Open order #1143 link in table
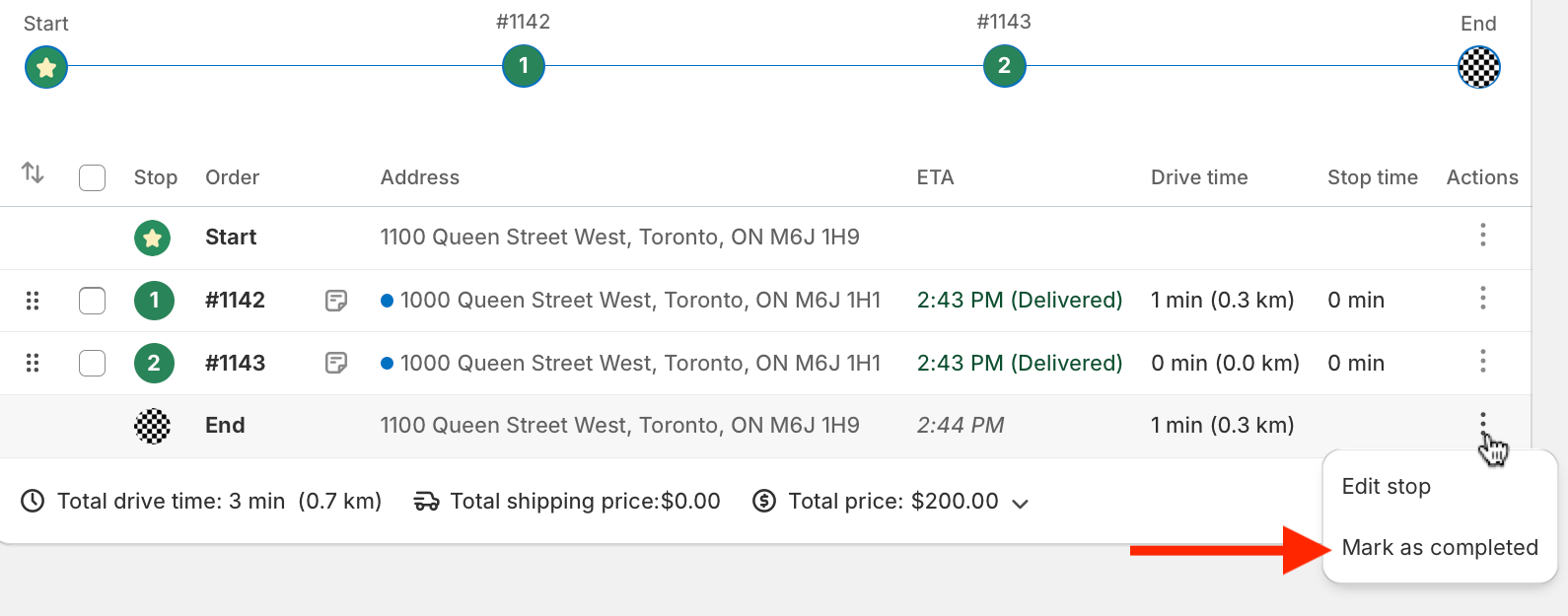Screen dimensions: 1568x616 pyautogui.click(x=235, y=364)
